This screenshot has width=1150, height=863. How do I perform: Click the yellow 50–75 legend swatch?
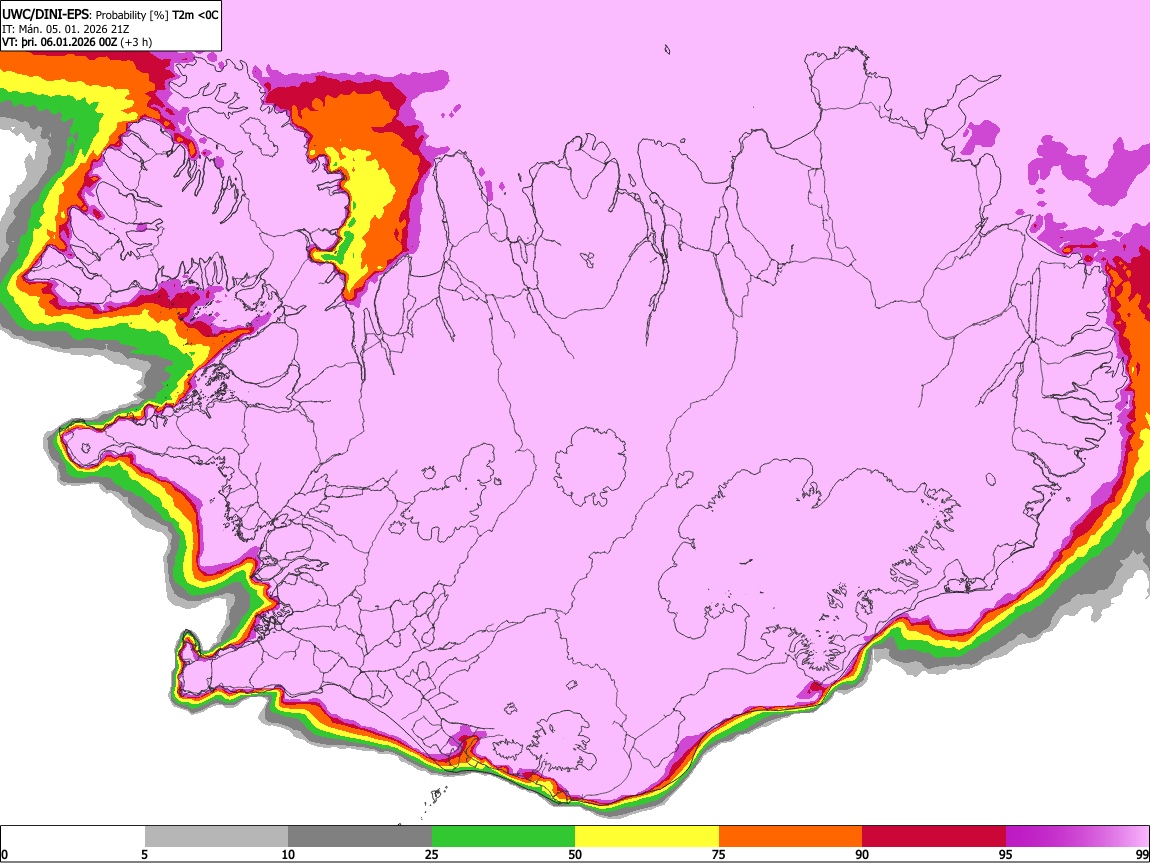pos(647,837)
